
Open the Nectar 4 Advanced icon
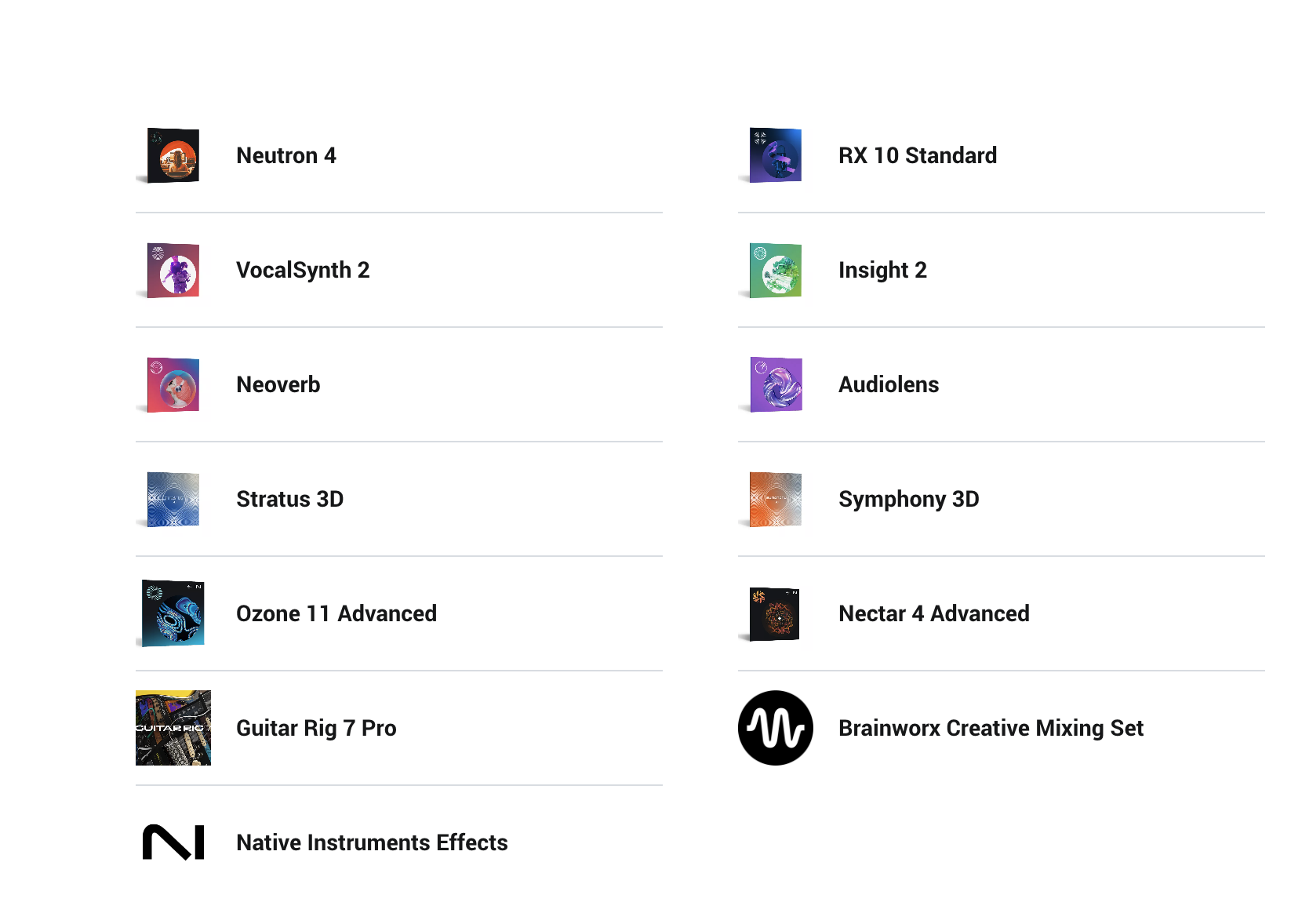[775, 614]
